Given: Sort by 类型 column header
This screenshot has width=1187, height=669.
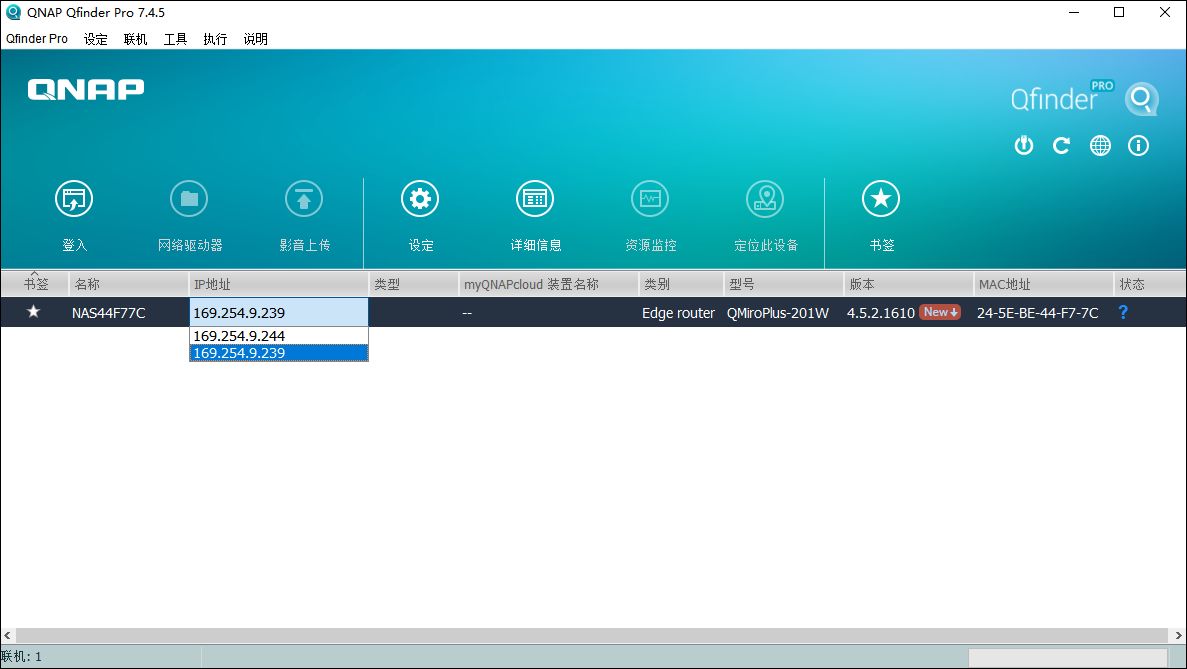Looking at the screenshot, I should [413, 284].
